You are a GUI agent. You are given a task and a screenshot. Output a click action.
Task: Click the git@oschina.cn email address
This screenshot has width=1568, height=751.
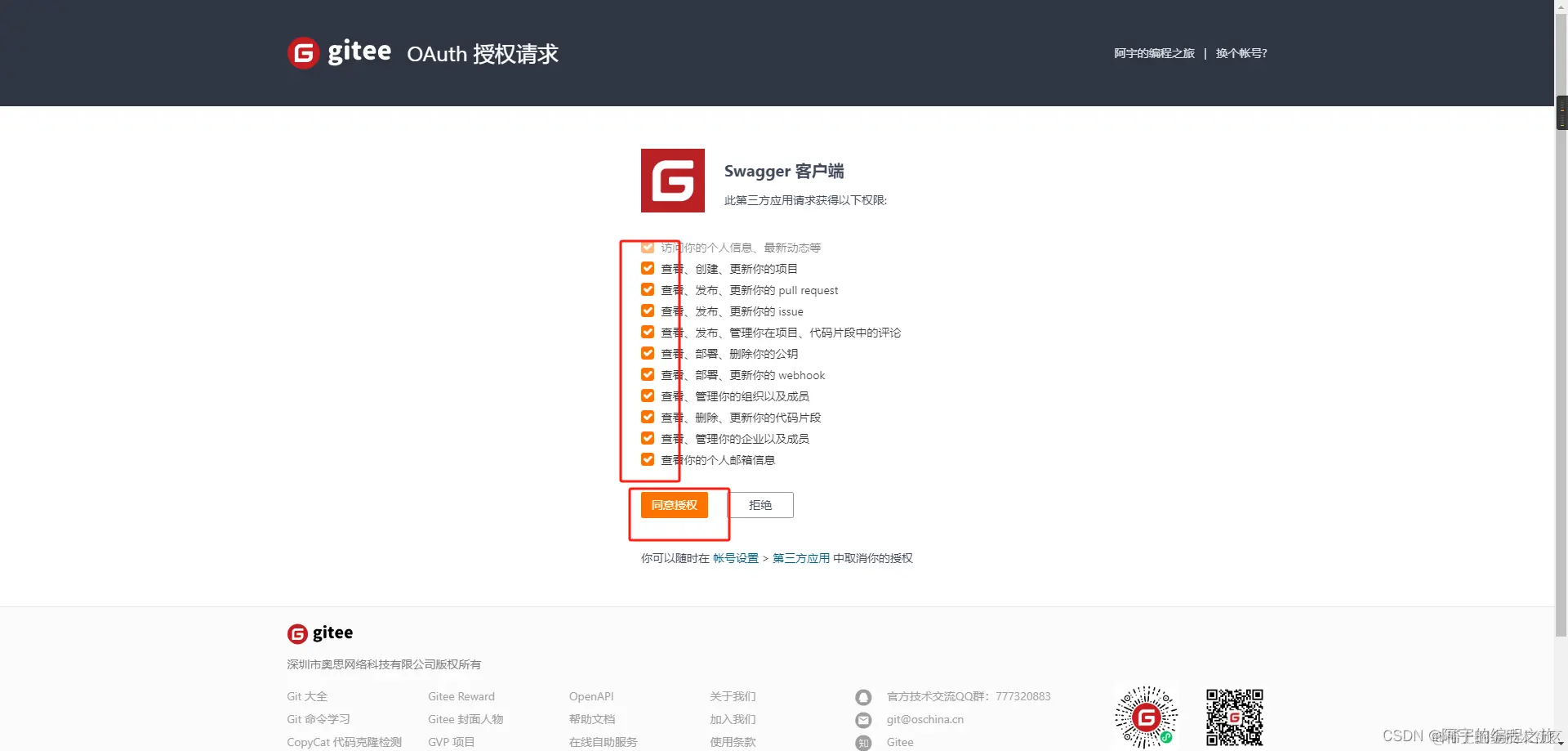pos(925,719)
